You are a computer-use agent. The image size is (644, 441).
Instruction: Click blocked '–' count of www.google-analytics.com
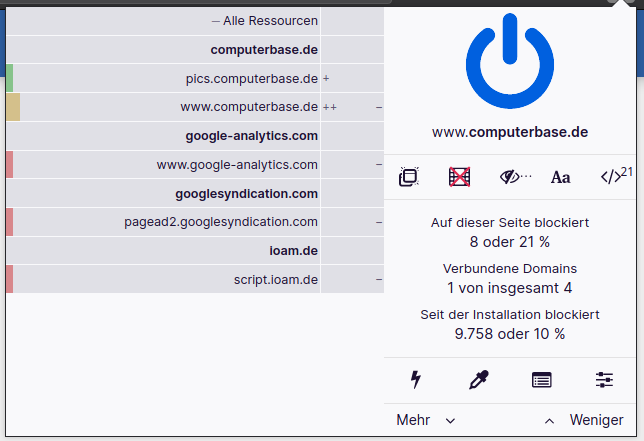click(379, 165)
